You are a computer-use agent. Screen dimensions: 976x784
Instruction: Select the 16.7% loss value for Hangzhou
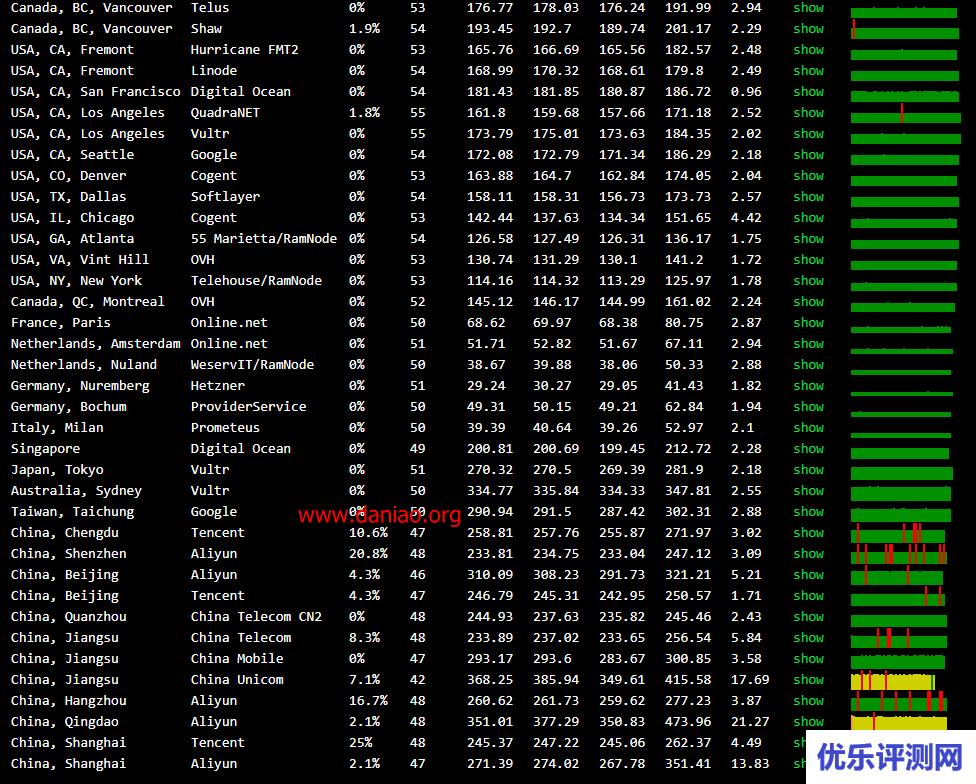coord(368,701)
